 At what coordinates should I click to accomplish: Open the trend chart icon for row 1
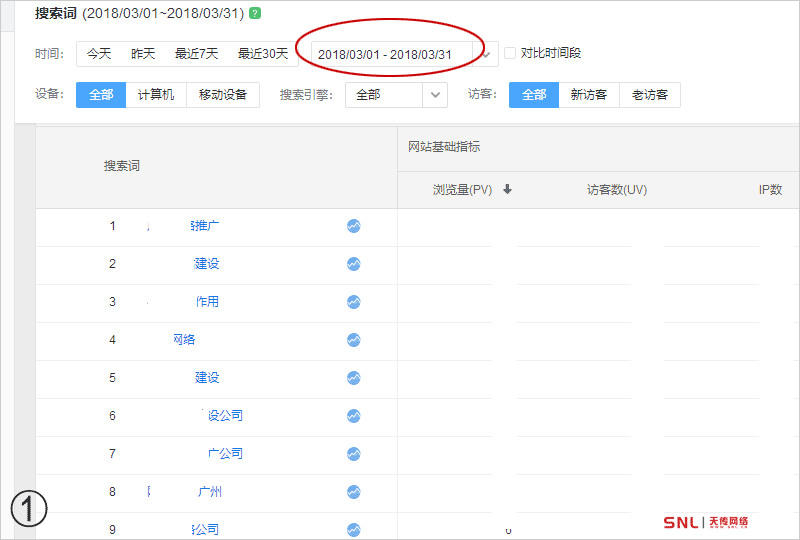353,226
